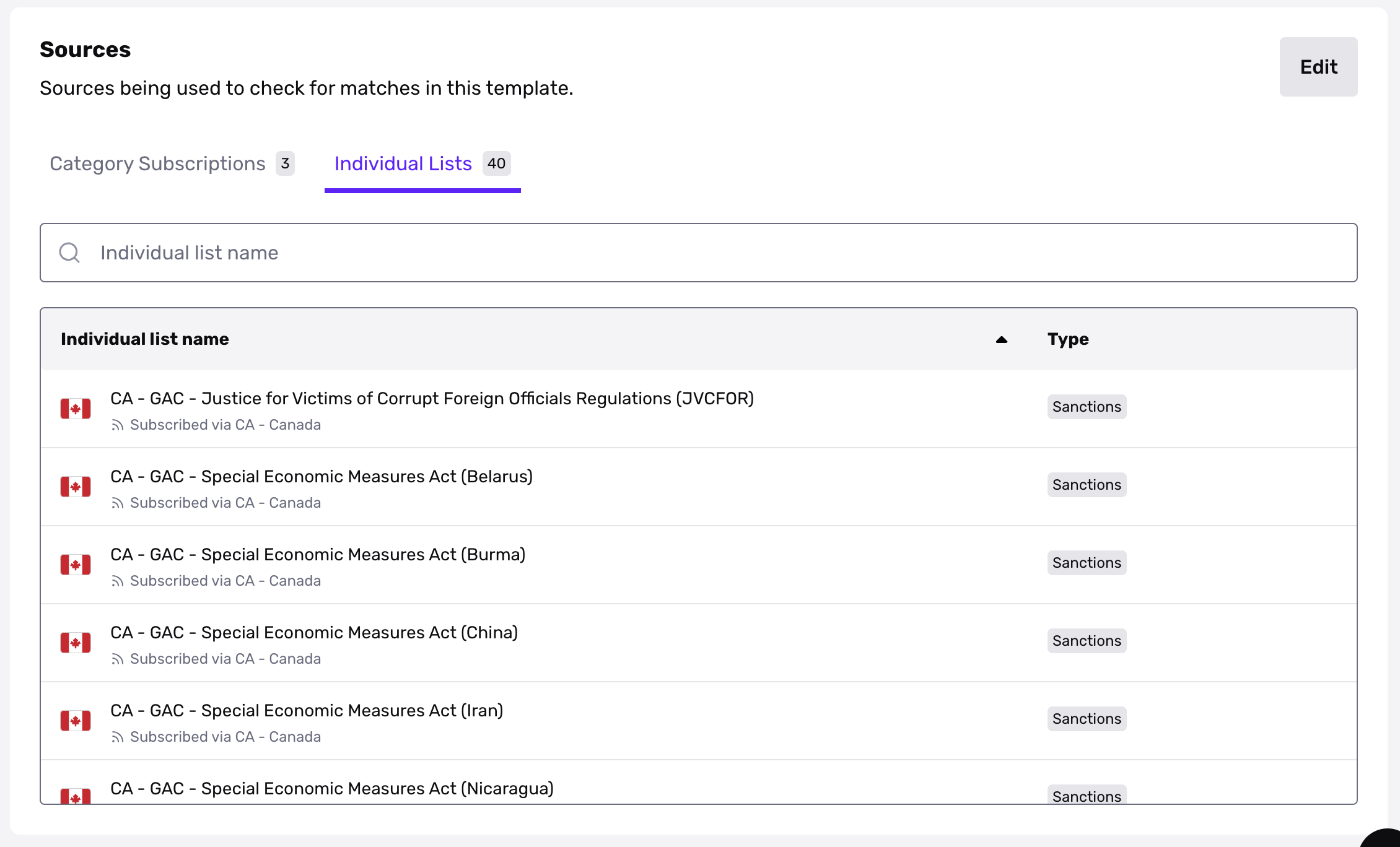The width and height of the screenshot is (1400, 847).
Task: Click the Canada flag beside Special Economic Measures Act (Iran)
Action: (76, 721)
